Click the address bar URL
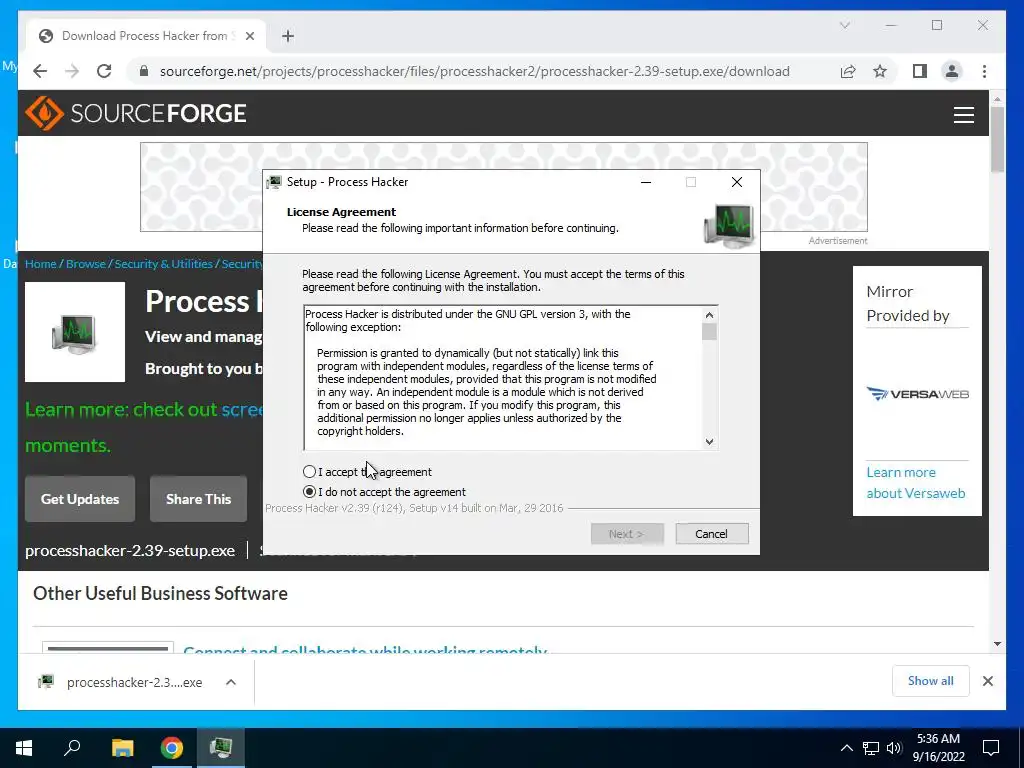 pos(474,71)
